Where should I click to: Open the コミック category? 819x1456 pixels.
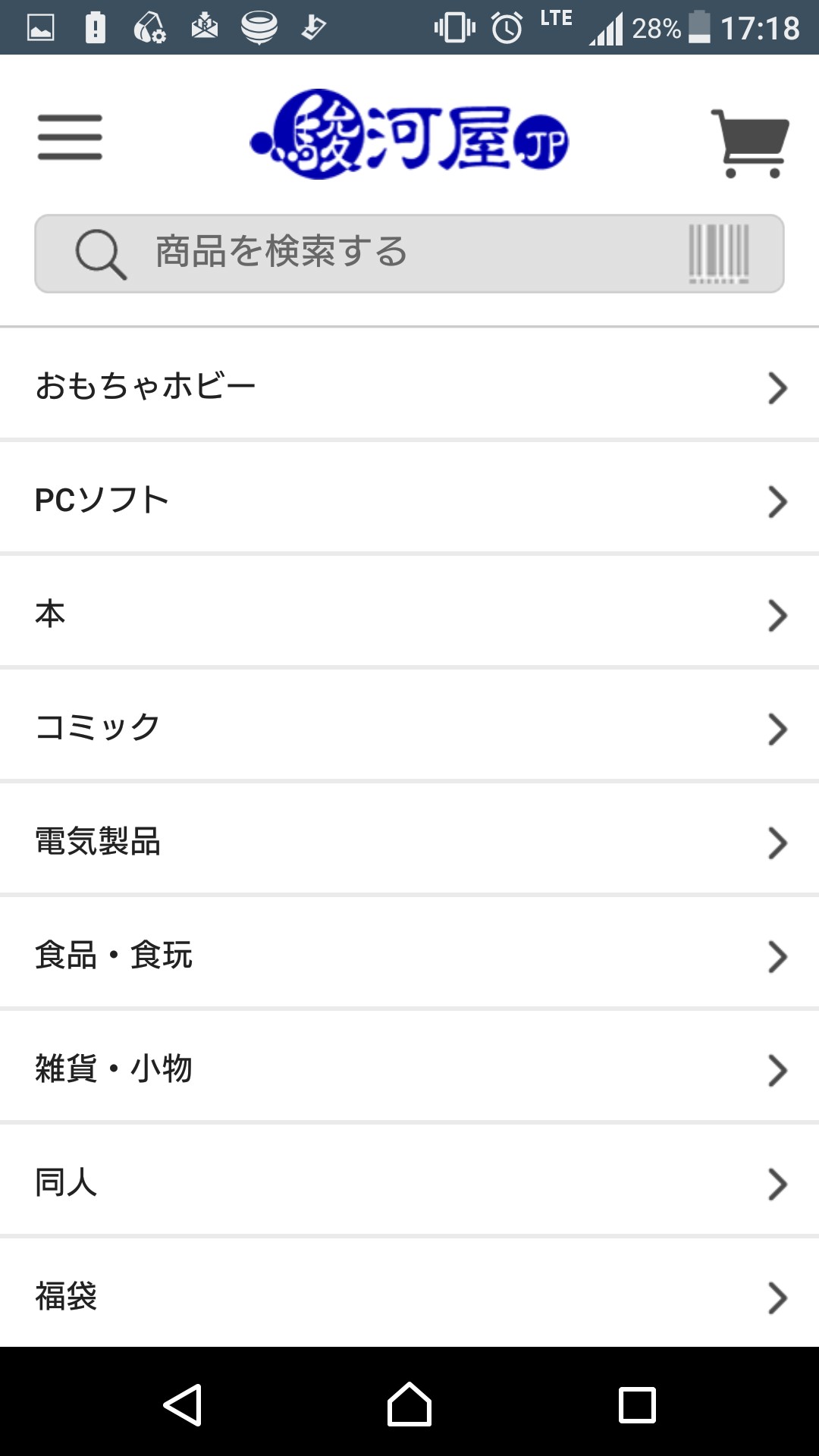tap(99, 727)
